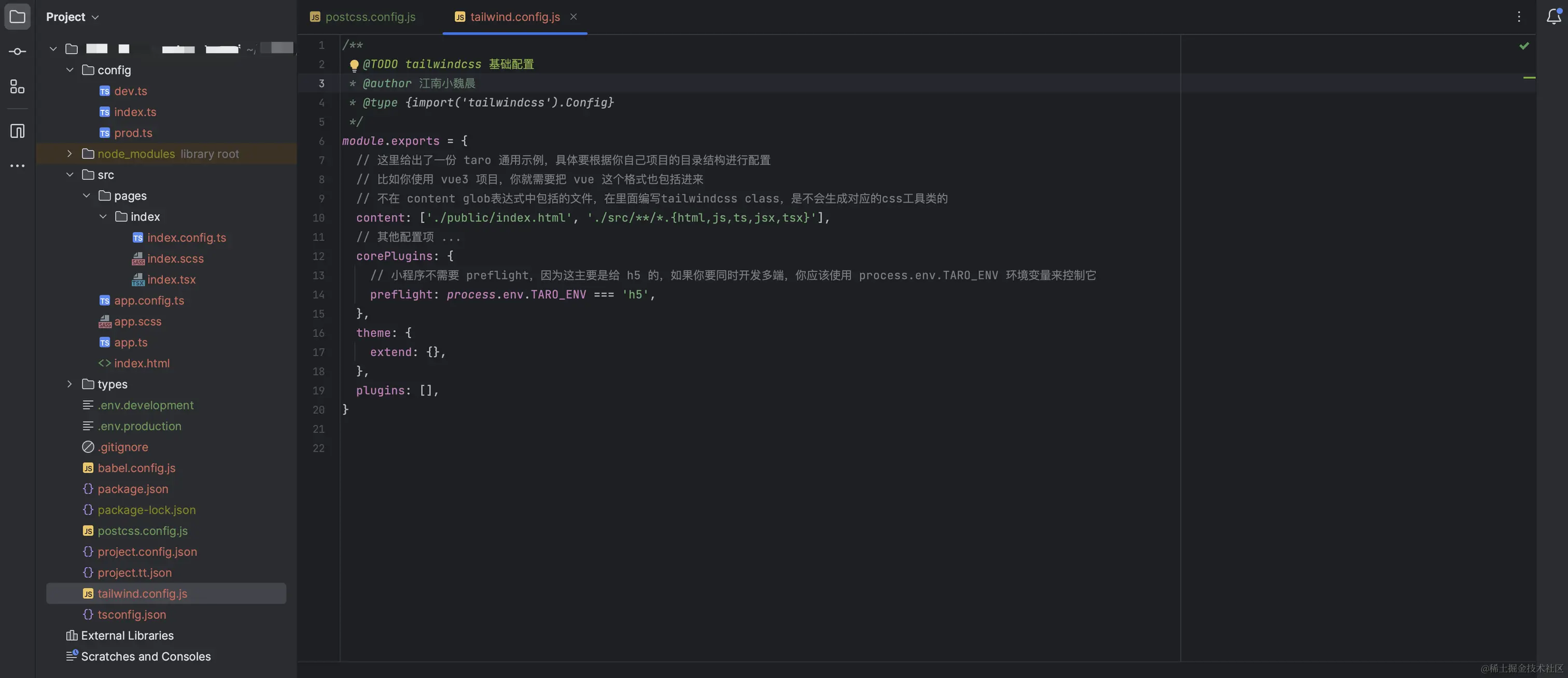
Task: Select Scratches and Consoles
Action: (x=146, y=656)
